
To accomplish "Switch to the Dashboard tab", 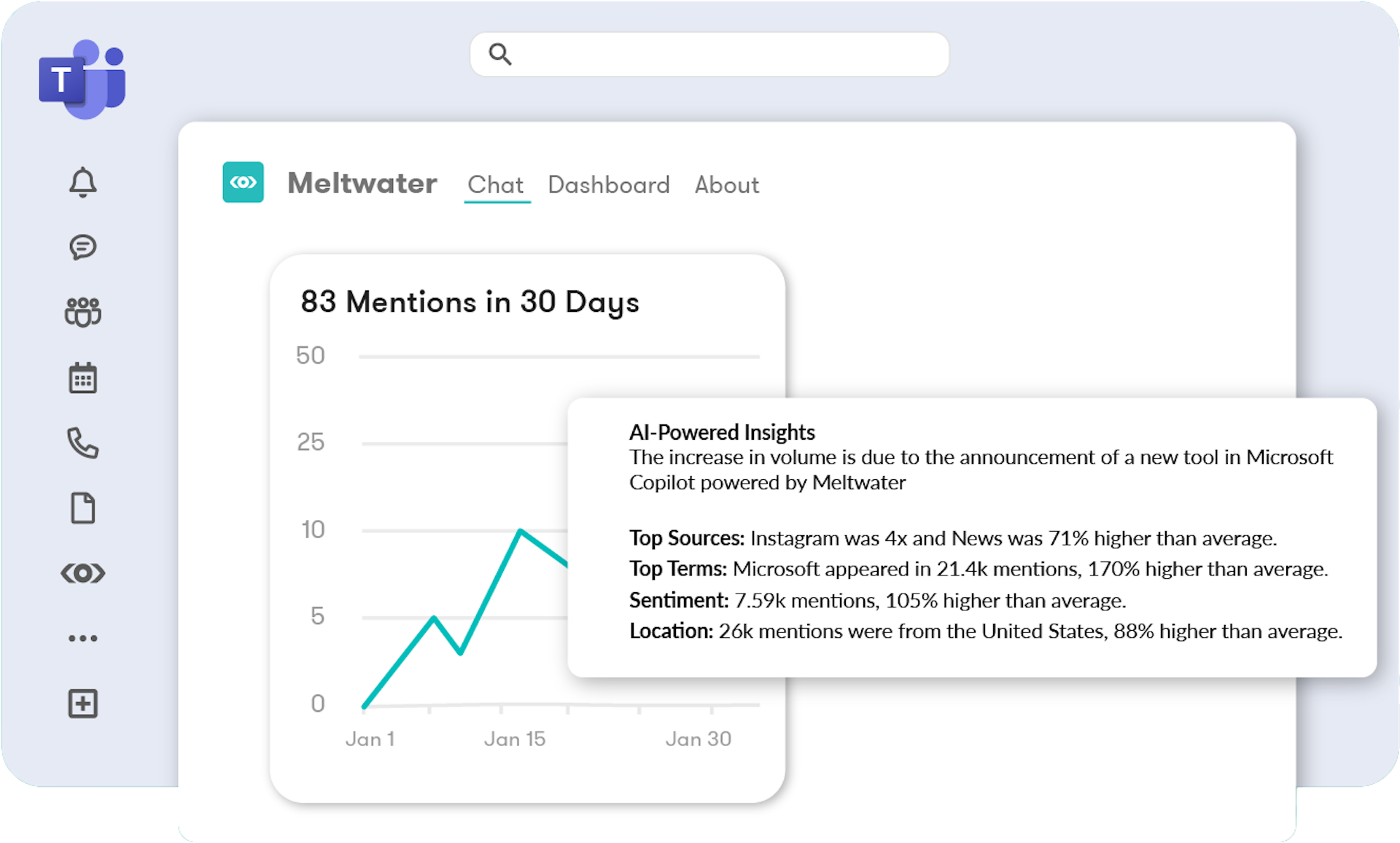I will coord(609,185).
